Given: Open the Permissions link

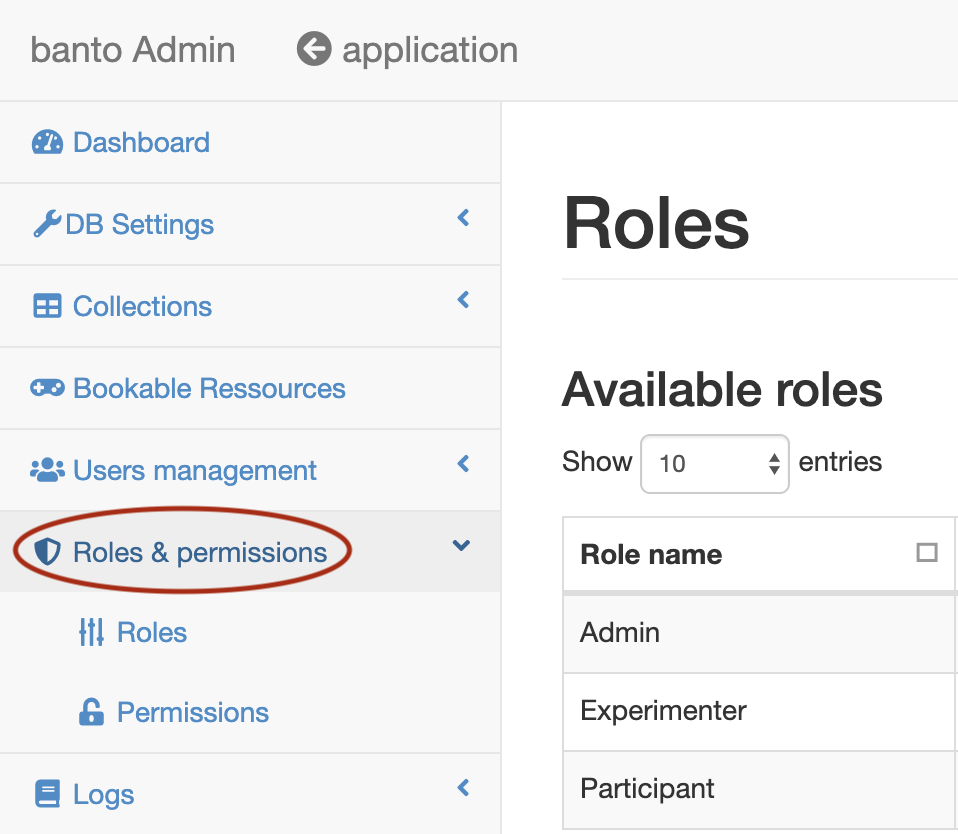Looking at the screenshot, I should (193, 712).
